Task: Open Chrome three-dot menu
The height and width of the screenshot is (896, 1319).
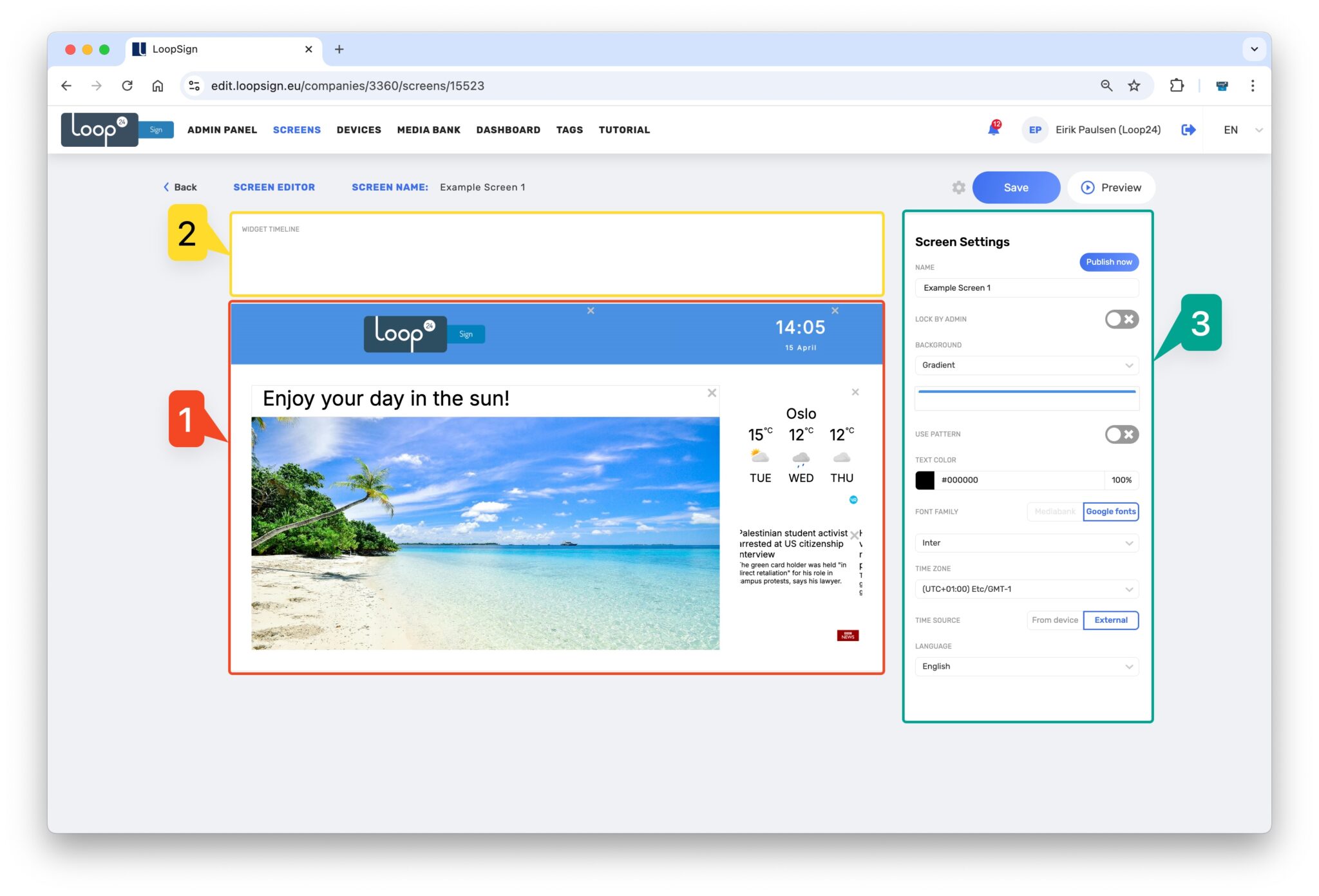Action: tap(1253, 86)
